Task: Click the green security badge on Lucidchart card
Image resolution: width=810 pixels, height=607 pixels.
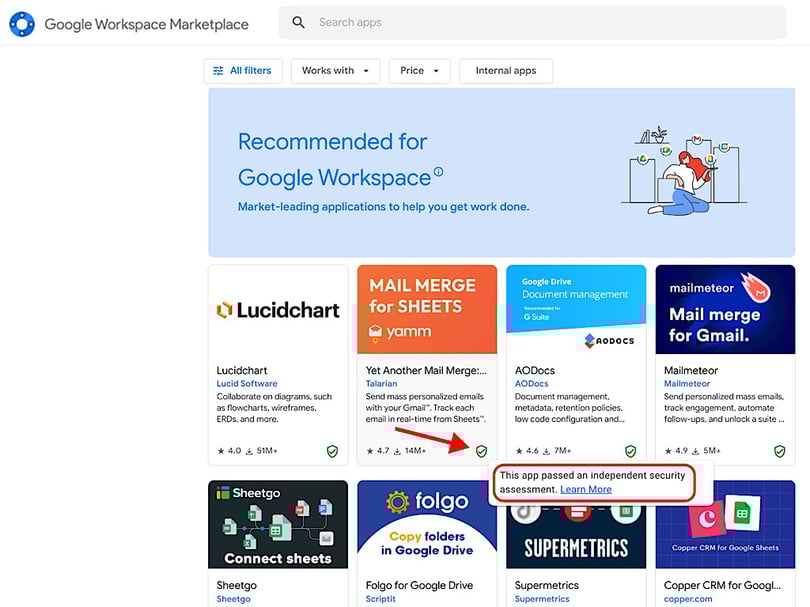Action: pos(332,451)
